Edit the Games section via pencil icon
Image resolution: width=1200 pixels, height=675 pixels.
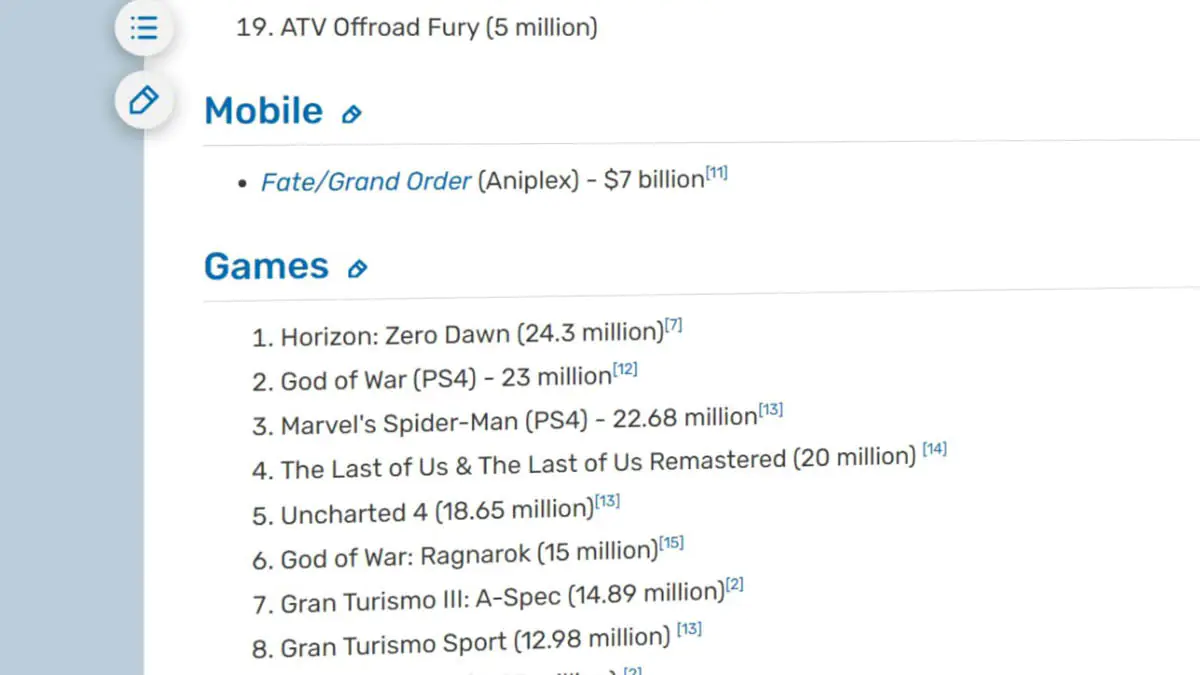[357, 269]
